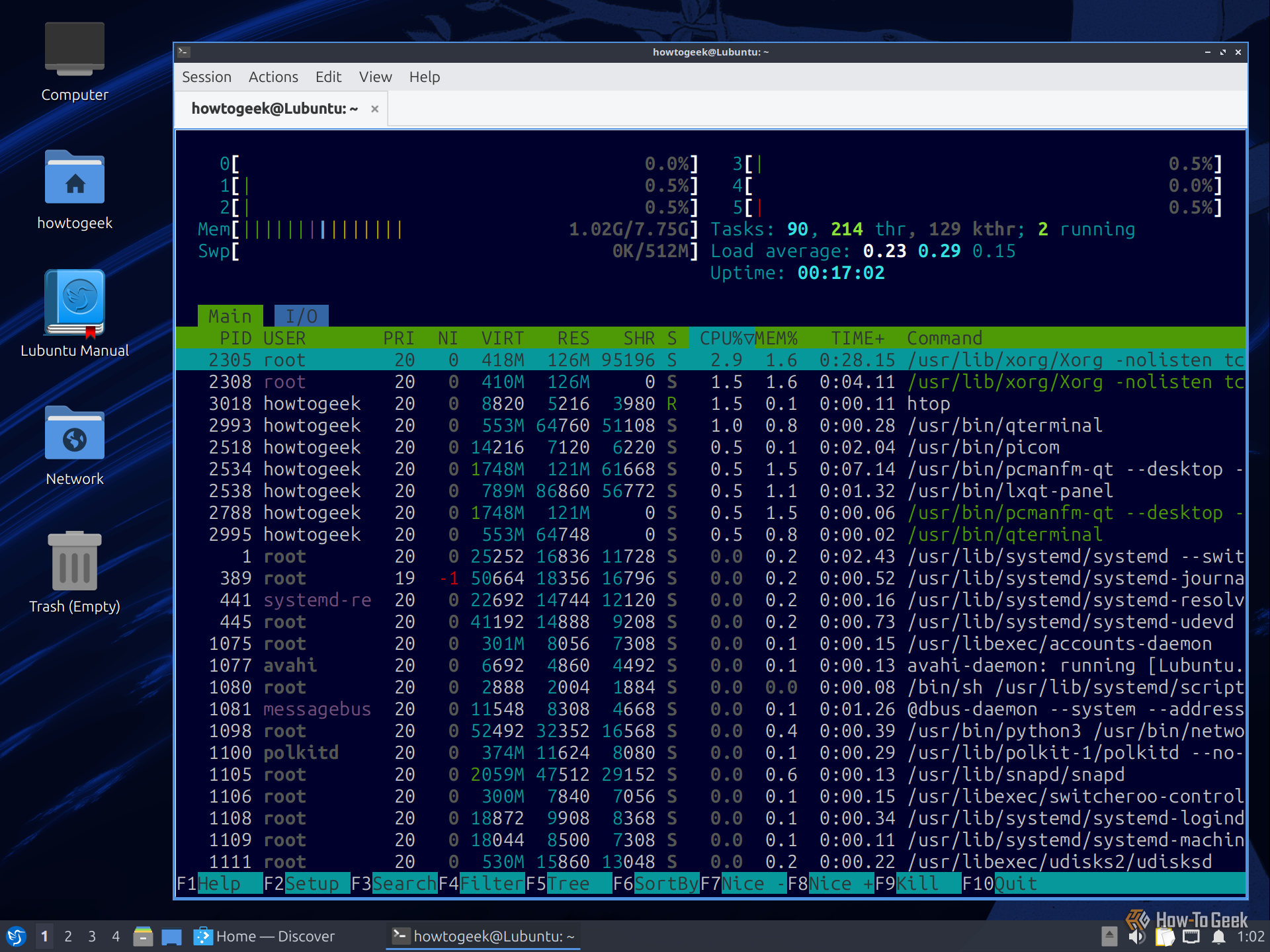
Task: Open the View menu
Action: pyautogui.click(x=375, y=77)
